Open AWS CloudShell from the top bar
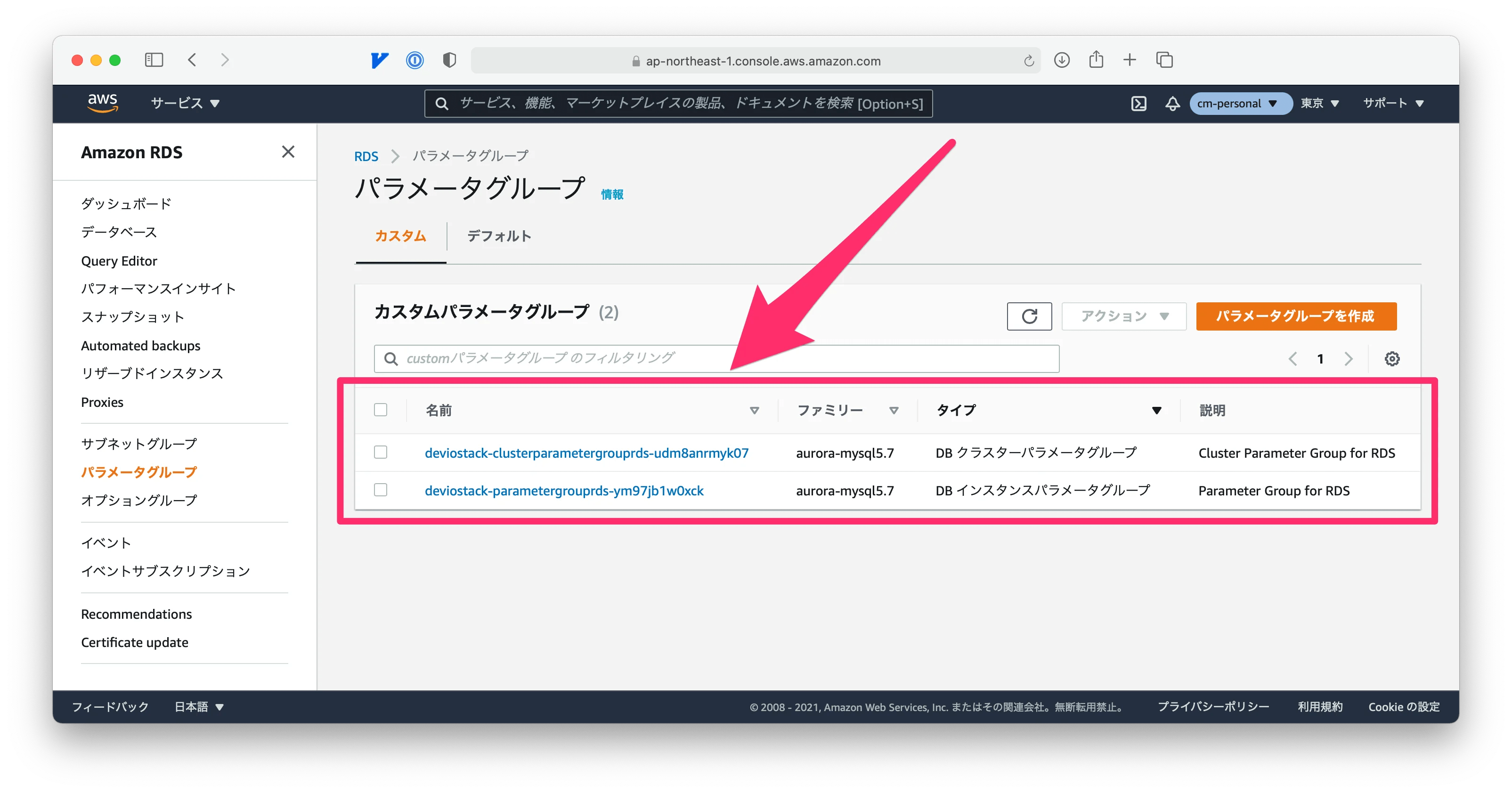Image resolution: width=1512 pixels, height=793 pixels. tap(1139, 103)
